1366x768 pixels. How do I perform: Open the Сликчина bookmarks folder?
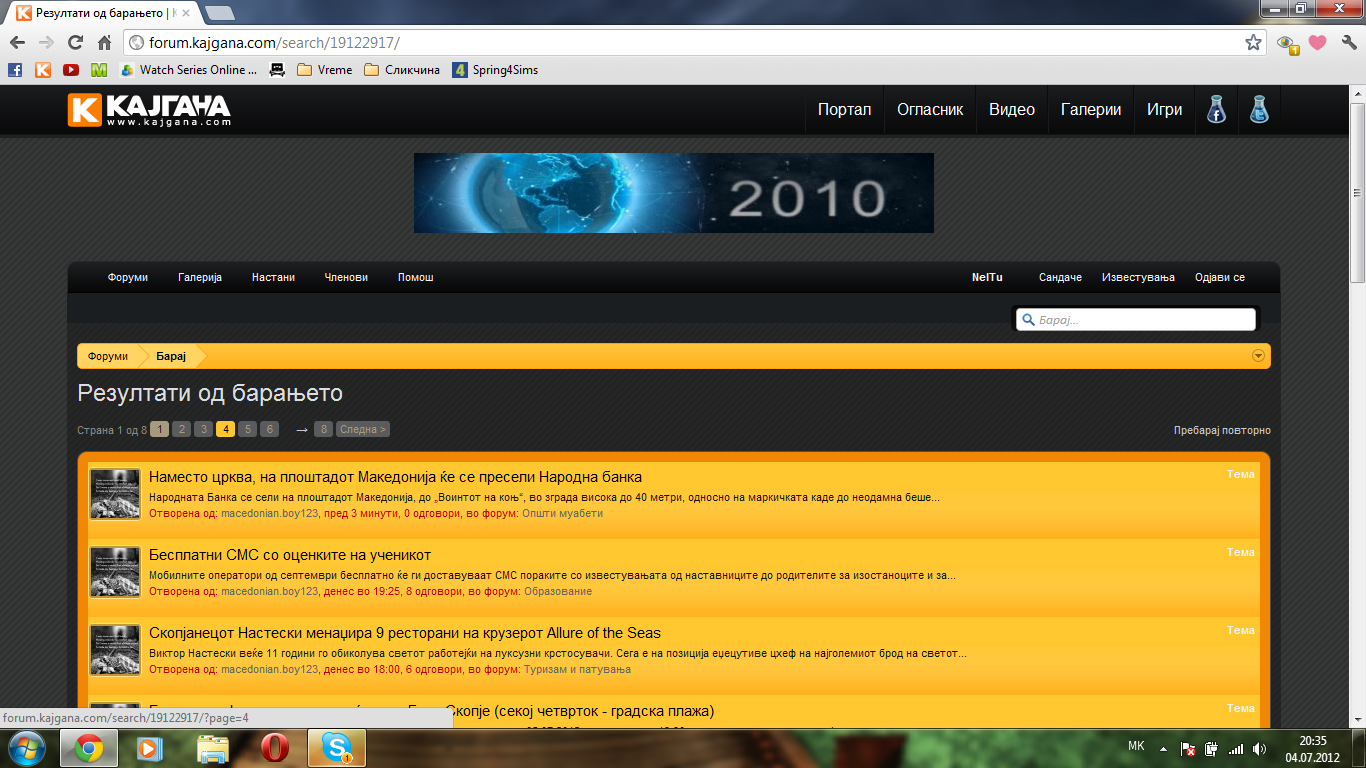click(402, 70)
